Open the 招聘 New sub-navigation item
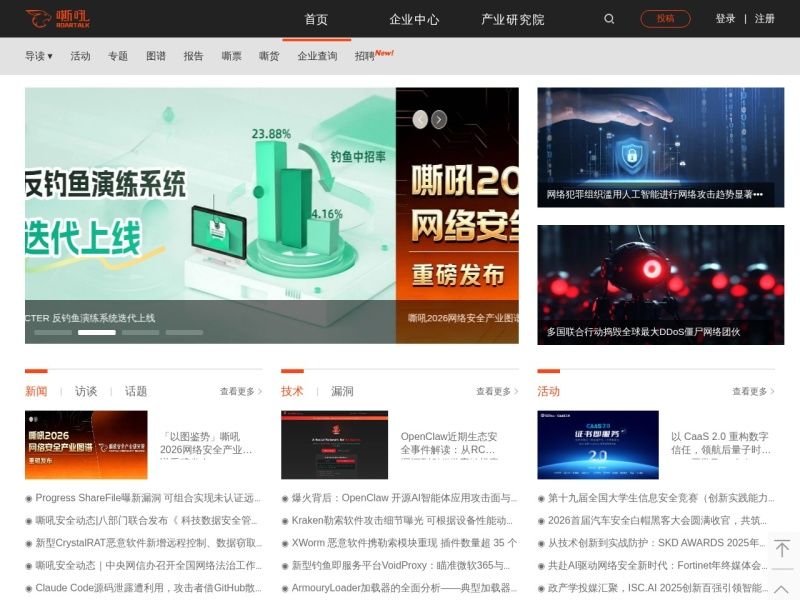Image resolution: width=800 pixels, height=600 pixels. tap(374, 55)
